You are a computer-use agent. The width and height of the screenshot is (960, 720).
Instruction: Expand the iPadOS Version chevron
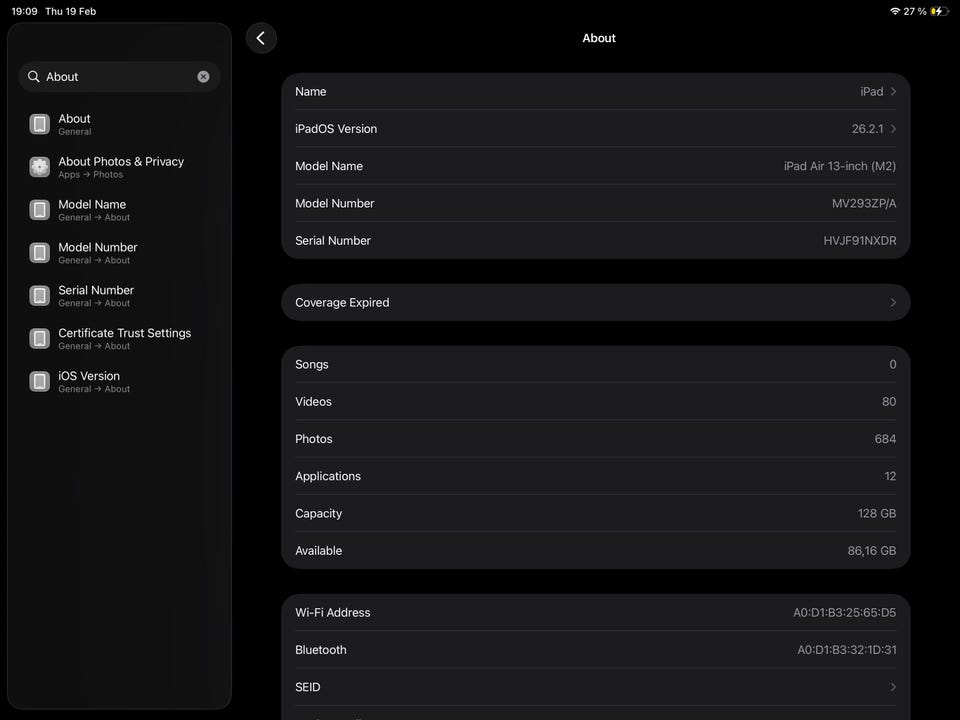pyautogui.click(x=893, y=129)
